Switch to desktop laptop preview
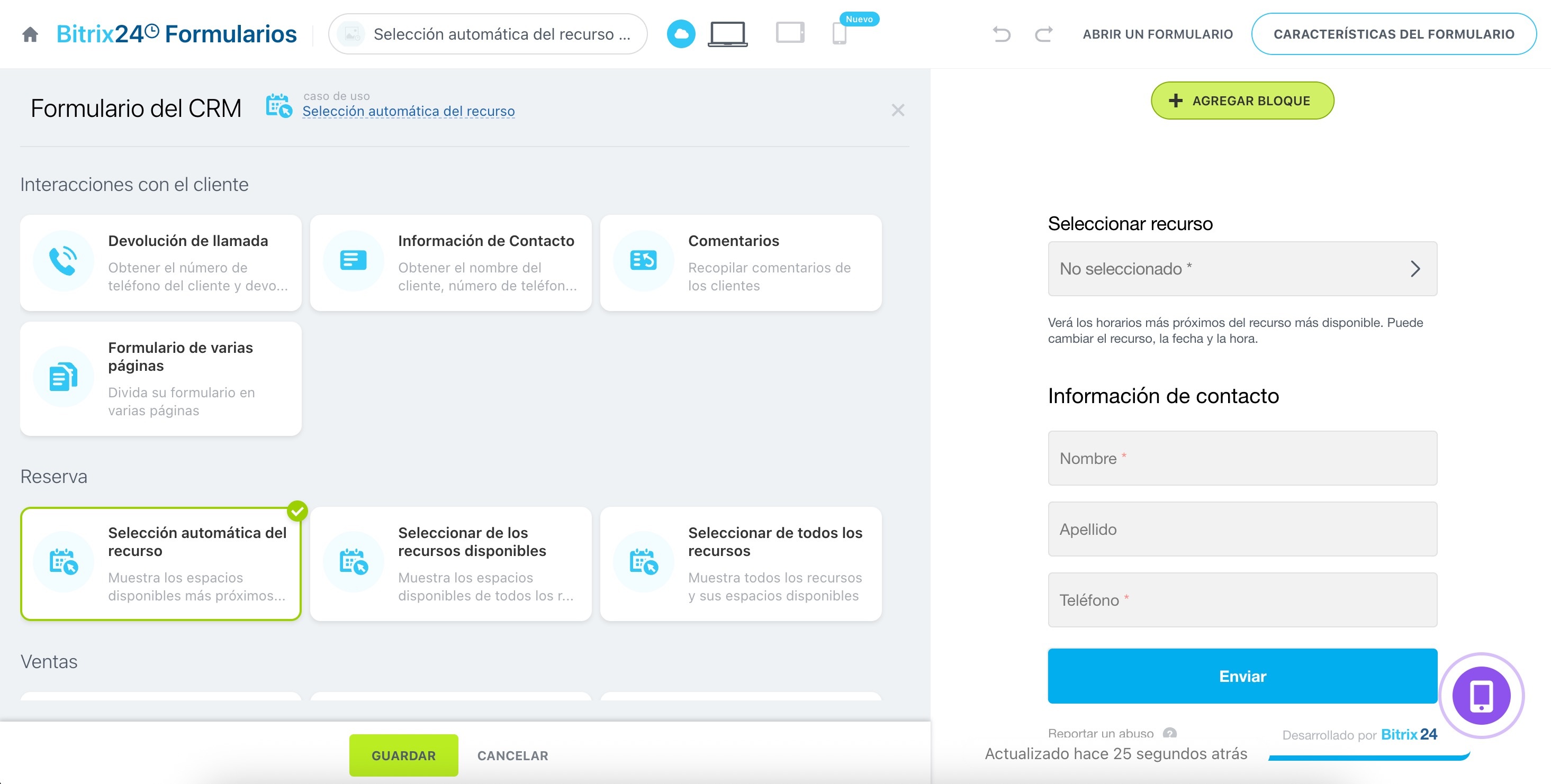Image resolution: width=1551 pixels, height=784 pixels. point(727,34)
